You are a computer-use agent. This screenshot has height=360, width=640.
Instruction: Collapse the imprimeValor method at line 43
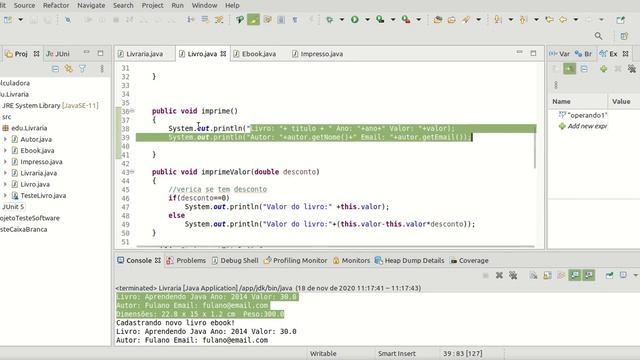point(132,172)
